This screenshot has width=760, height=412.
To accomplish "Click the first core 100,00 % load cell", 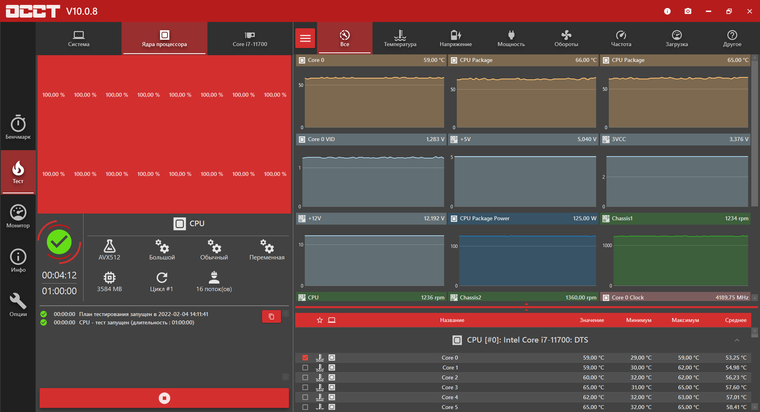I will pyautogui.click(x=53, y=95).
